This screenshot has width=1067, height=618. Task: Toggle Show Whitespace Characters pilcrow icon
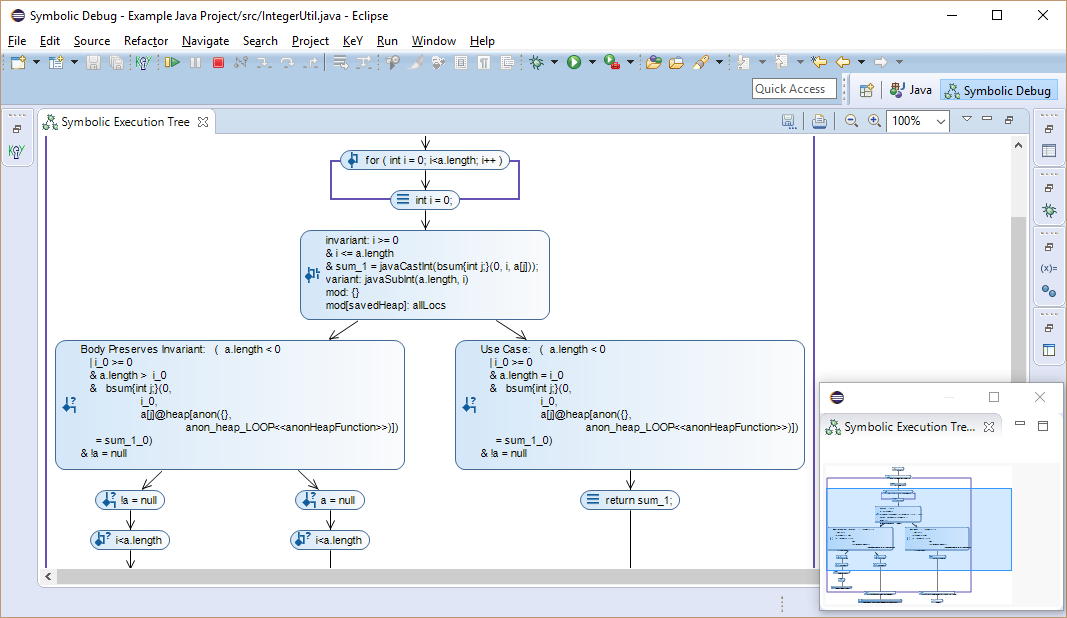pos(484,63)
